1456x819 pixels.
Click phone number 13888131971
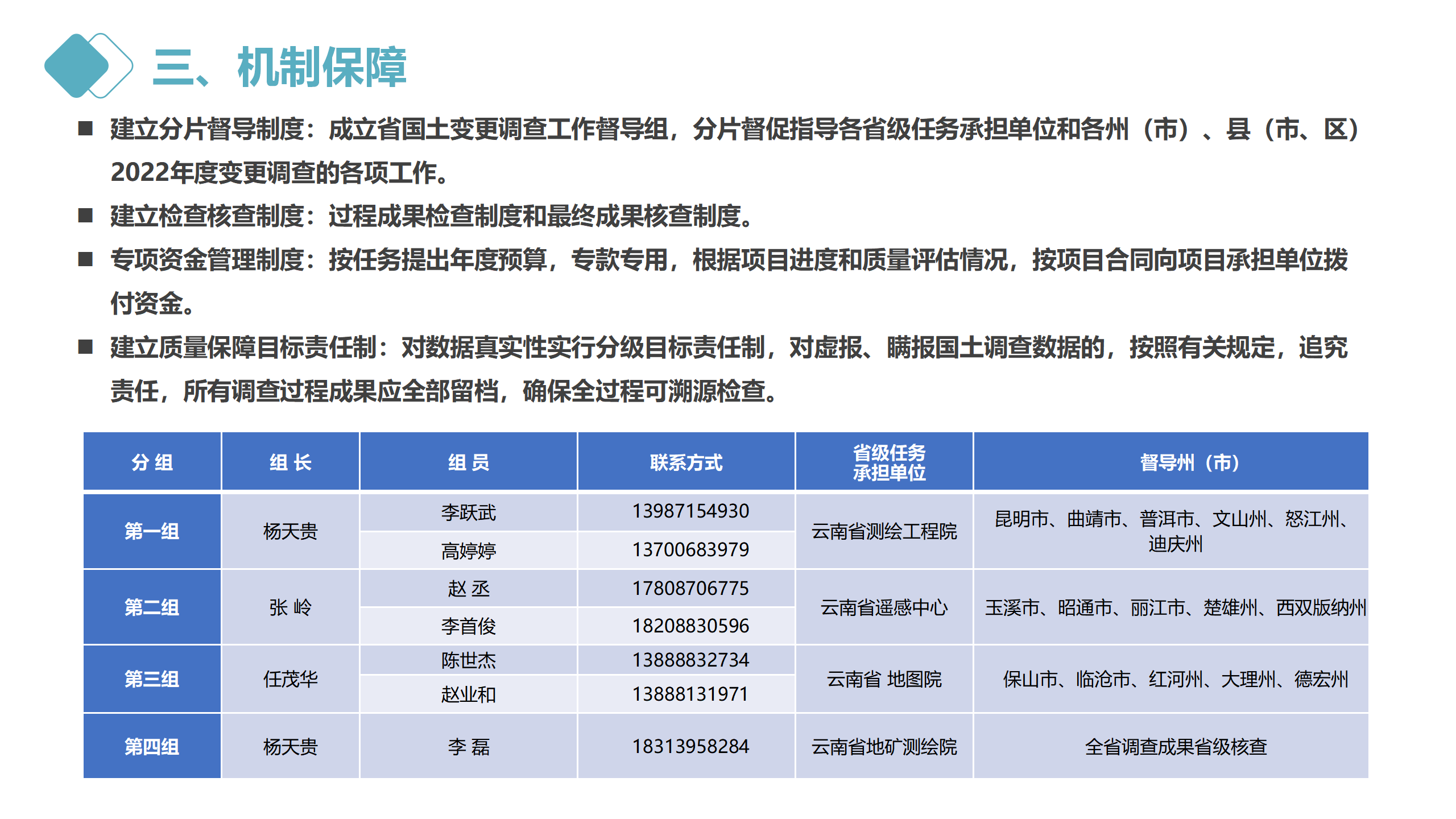pos(690,694)
